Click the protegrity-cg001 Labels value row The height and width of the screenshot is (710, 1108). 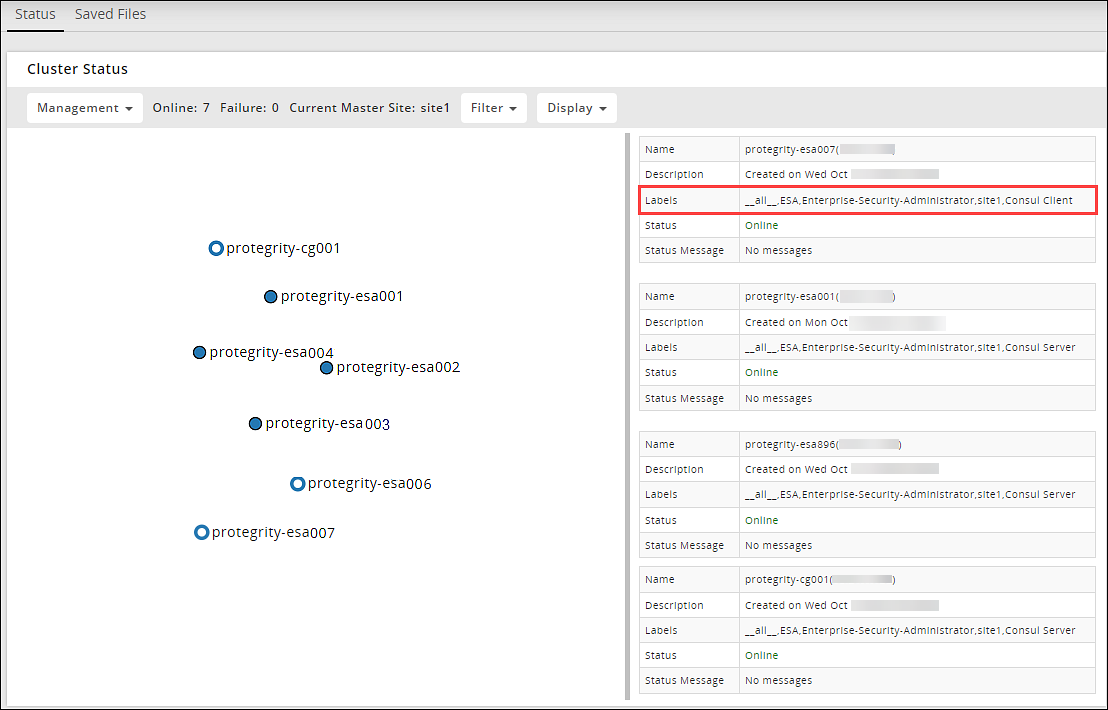pos(910,631)
